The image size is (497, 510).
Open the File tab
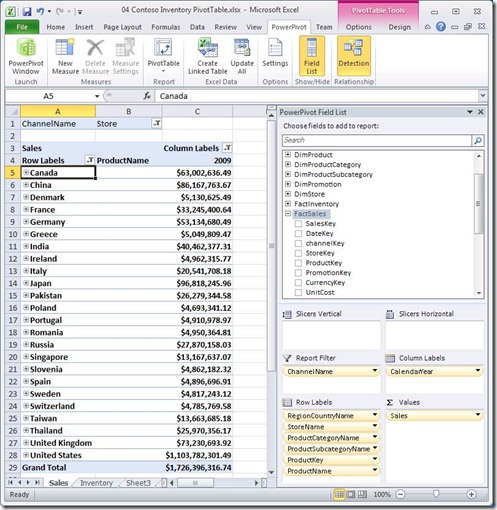(x=22, y=27)
